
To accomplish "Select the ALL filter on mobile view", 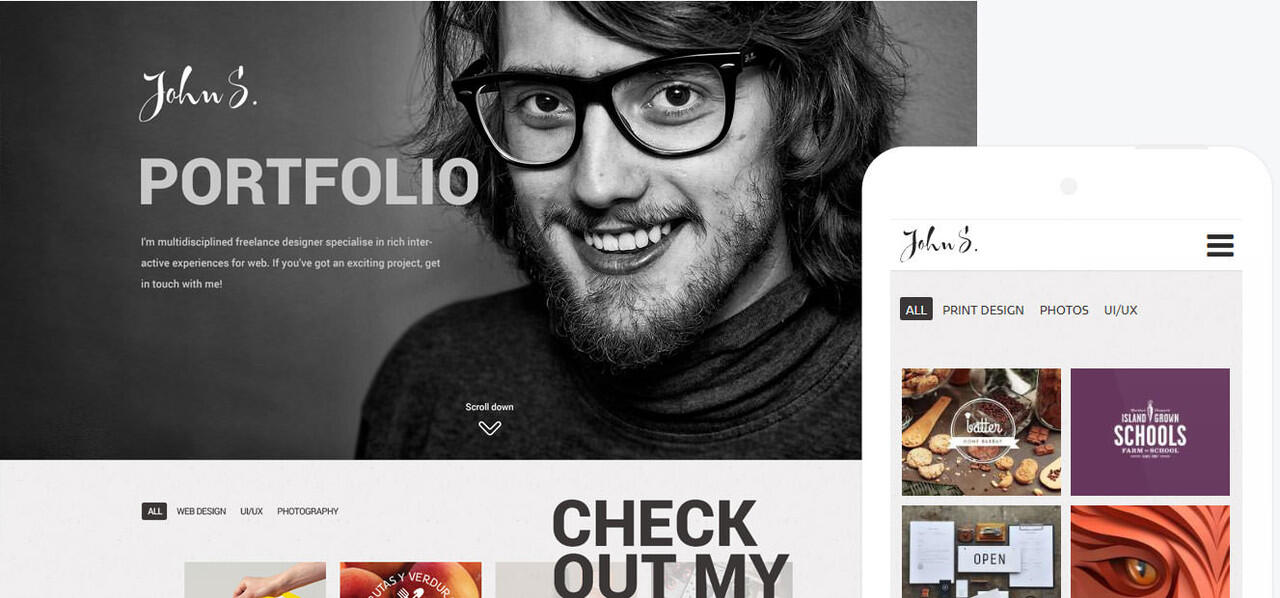I will tap(916, 310).
